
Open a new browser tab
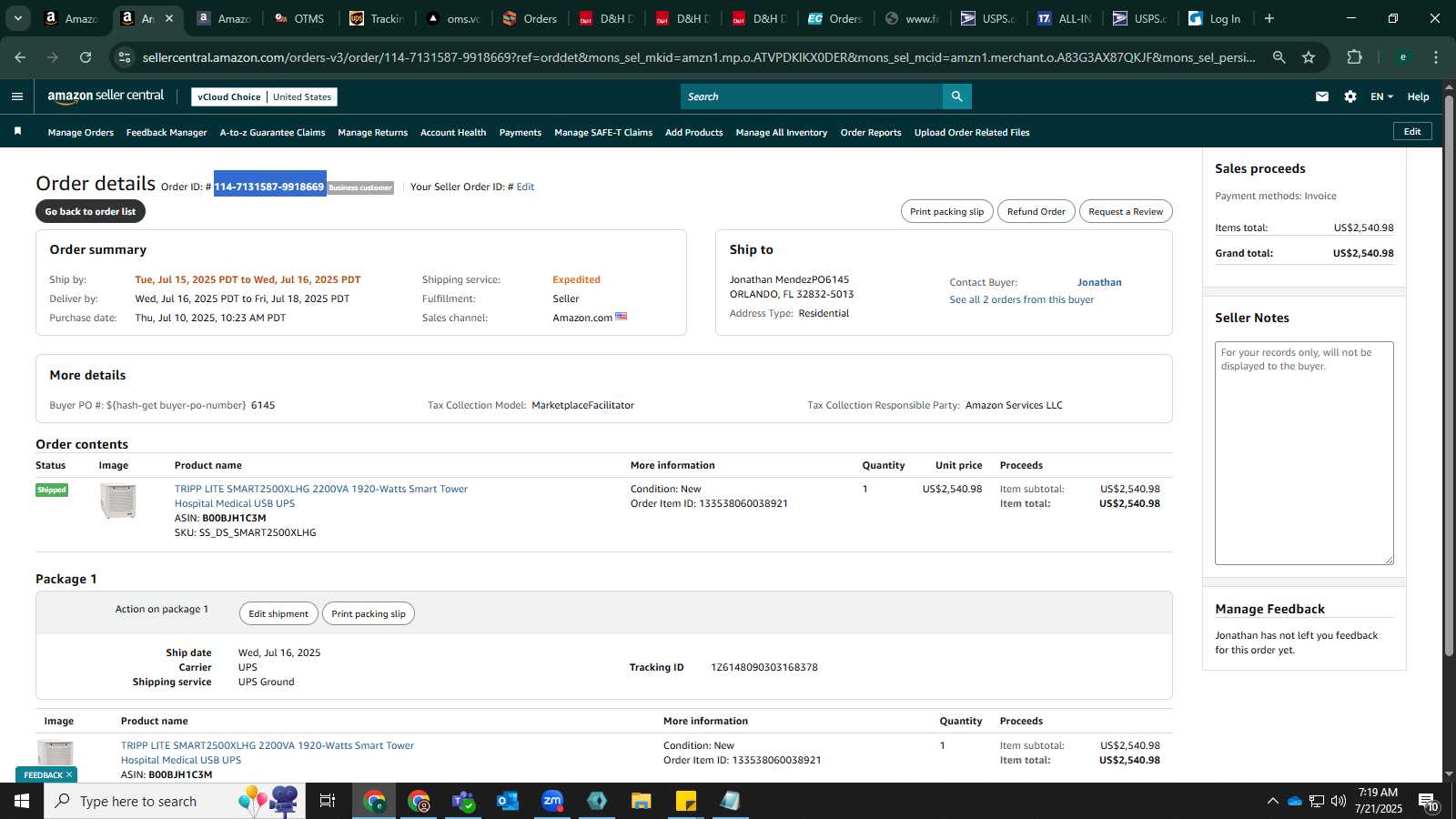tap(1269, 18)
